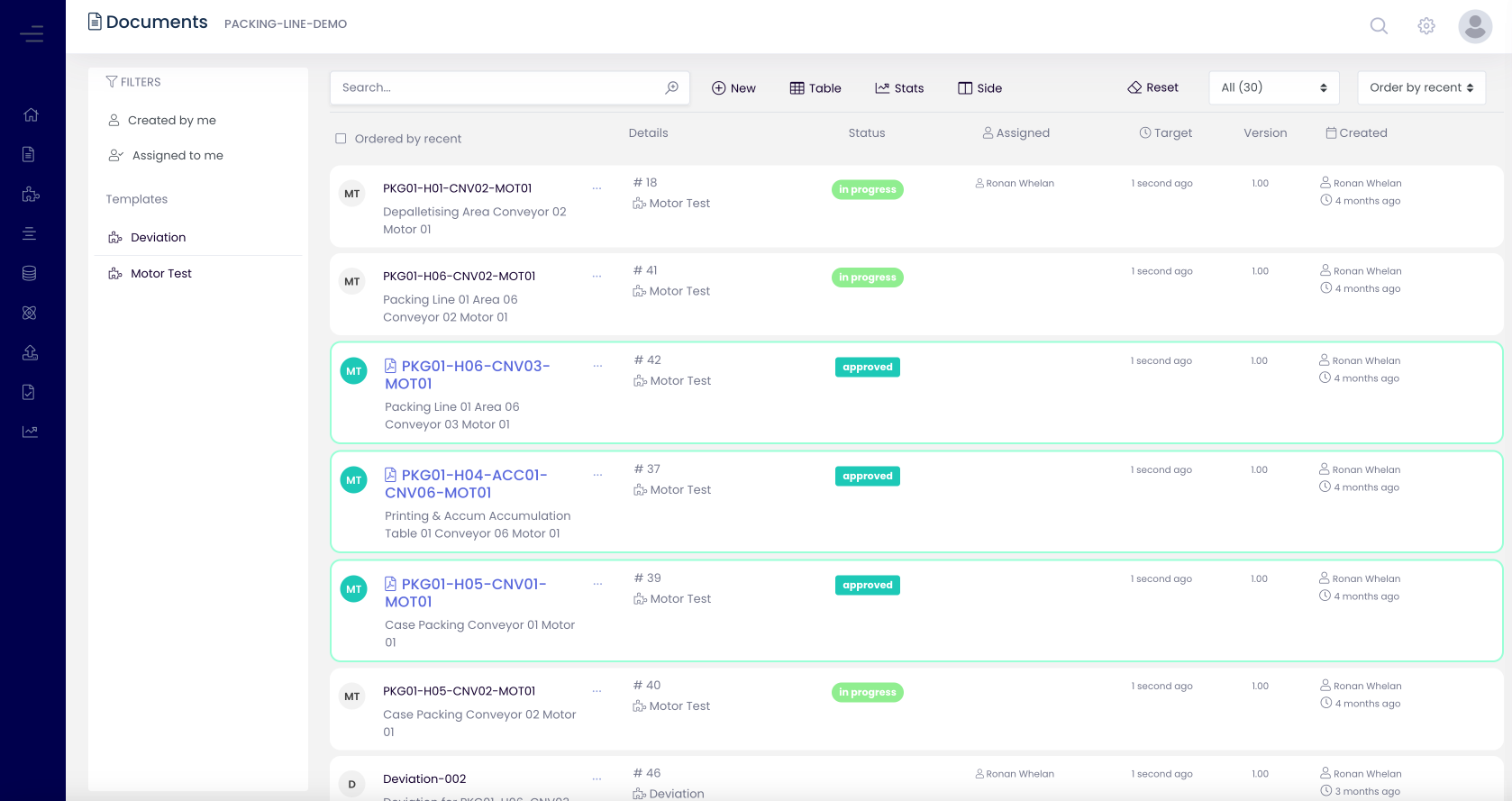
Task: Open settings gear icon in header
Action: click(x=1426, y=26)
